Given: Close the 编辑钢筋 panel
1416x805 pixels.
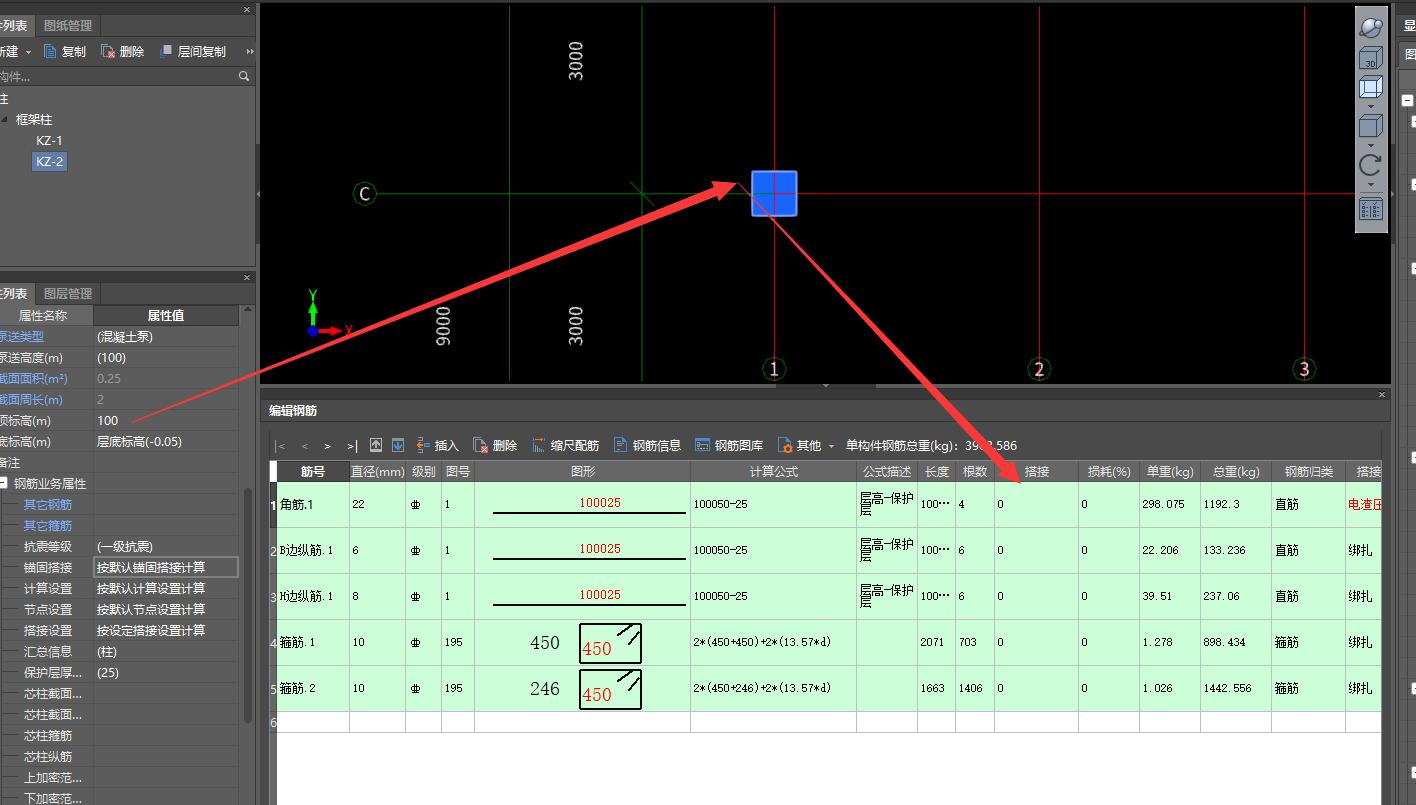Looking at the screenshot, I should pos(1383,395).
